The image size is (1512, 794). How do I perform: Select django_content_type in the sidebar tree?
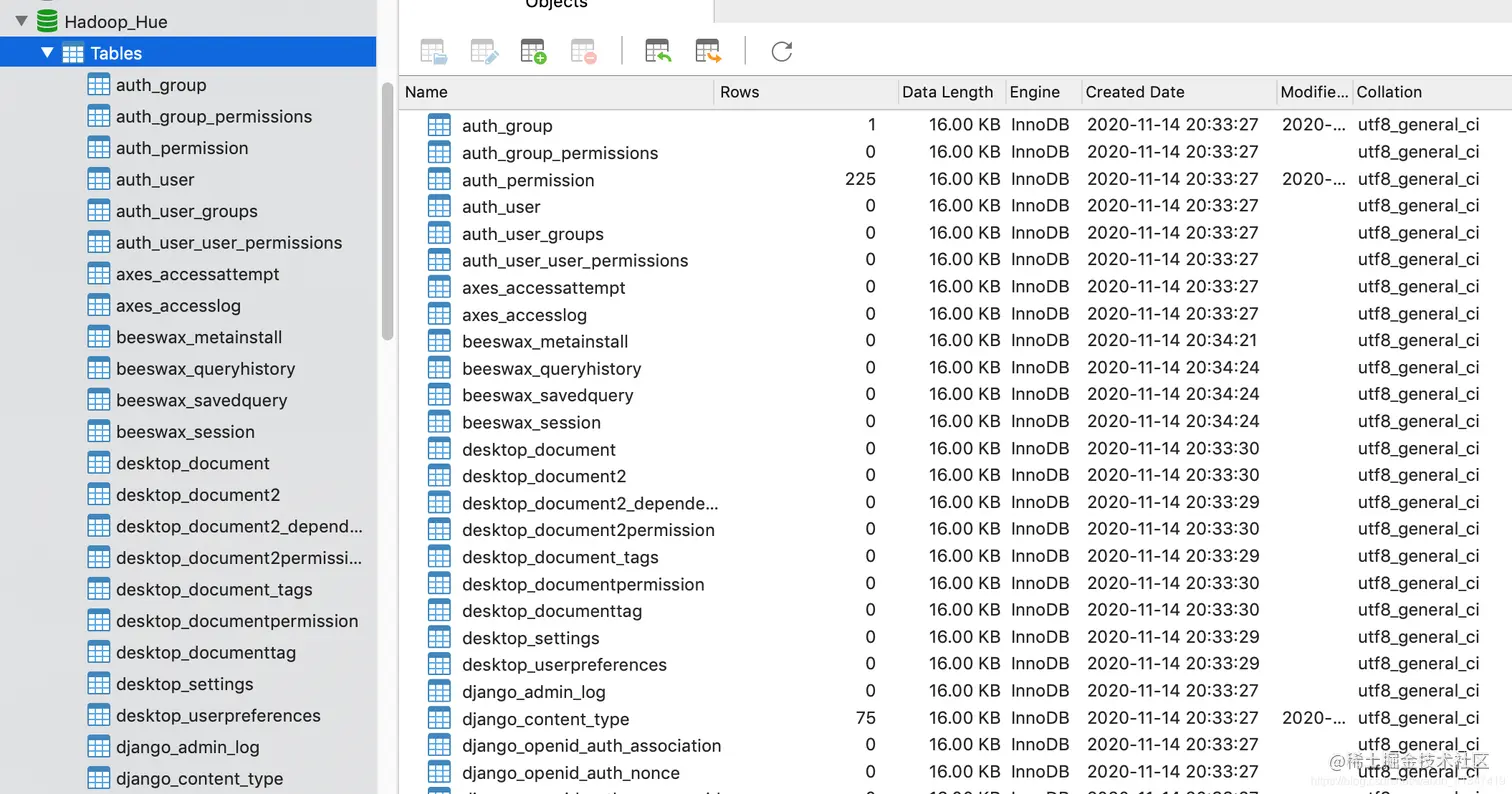pos(199,779)
